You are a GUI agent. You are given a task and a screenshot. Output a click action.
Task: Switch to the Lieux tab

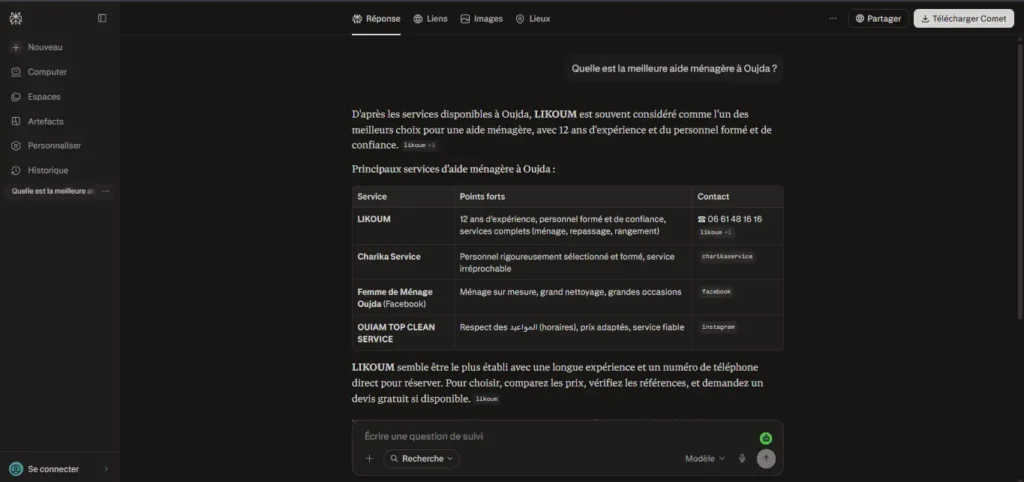pos(532,19)
